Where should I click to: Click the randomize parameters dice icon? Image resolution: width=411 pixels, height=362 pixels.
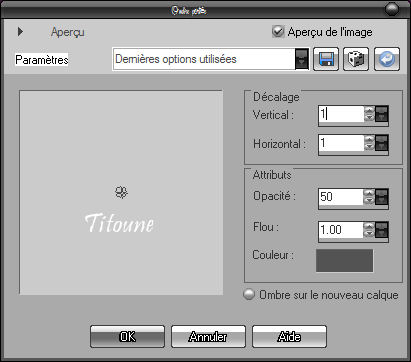point(356,59)
